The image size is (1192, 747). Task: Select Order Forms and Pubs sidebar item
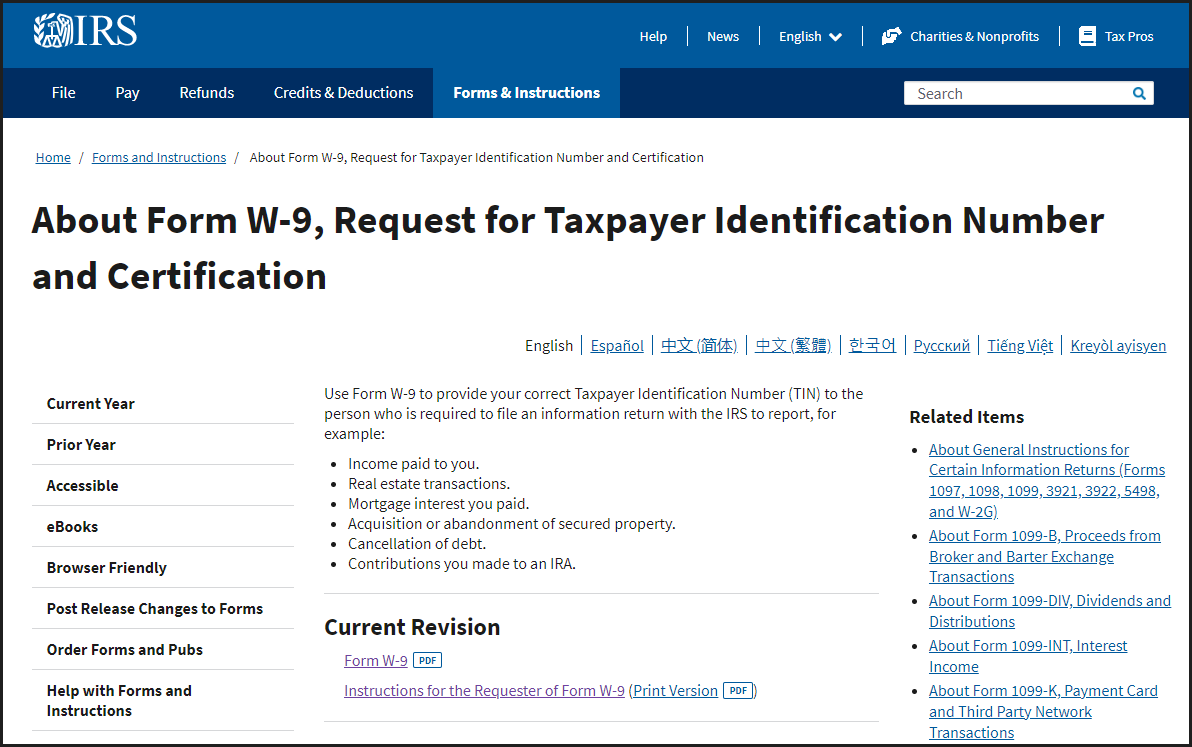coord(124,649)
